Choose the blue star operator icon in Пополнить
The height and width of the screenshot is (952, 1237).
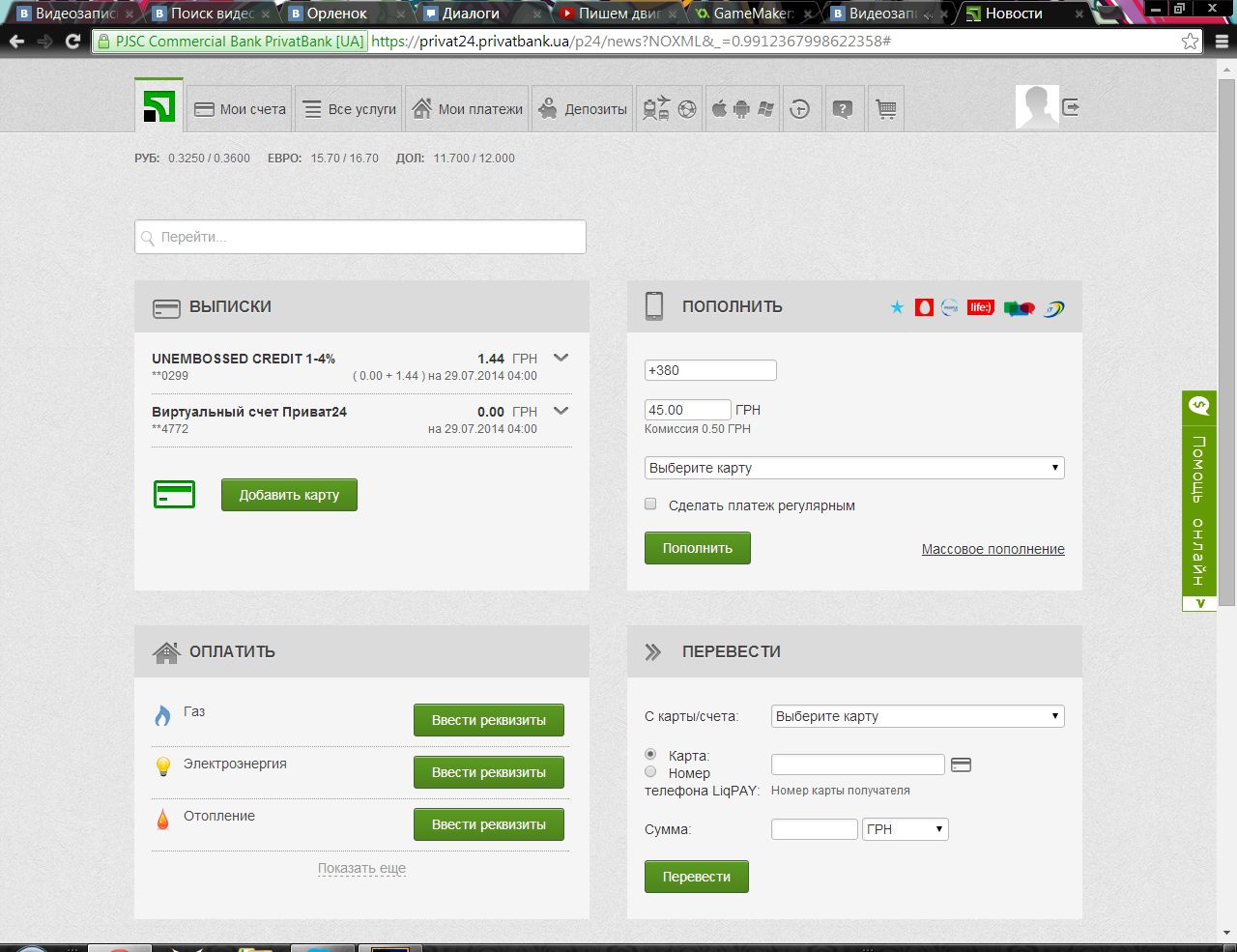click(x=897, y=307)
